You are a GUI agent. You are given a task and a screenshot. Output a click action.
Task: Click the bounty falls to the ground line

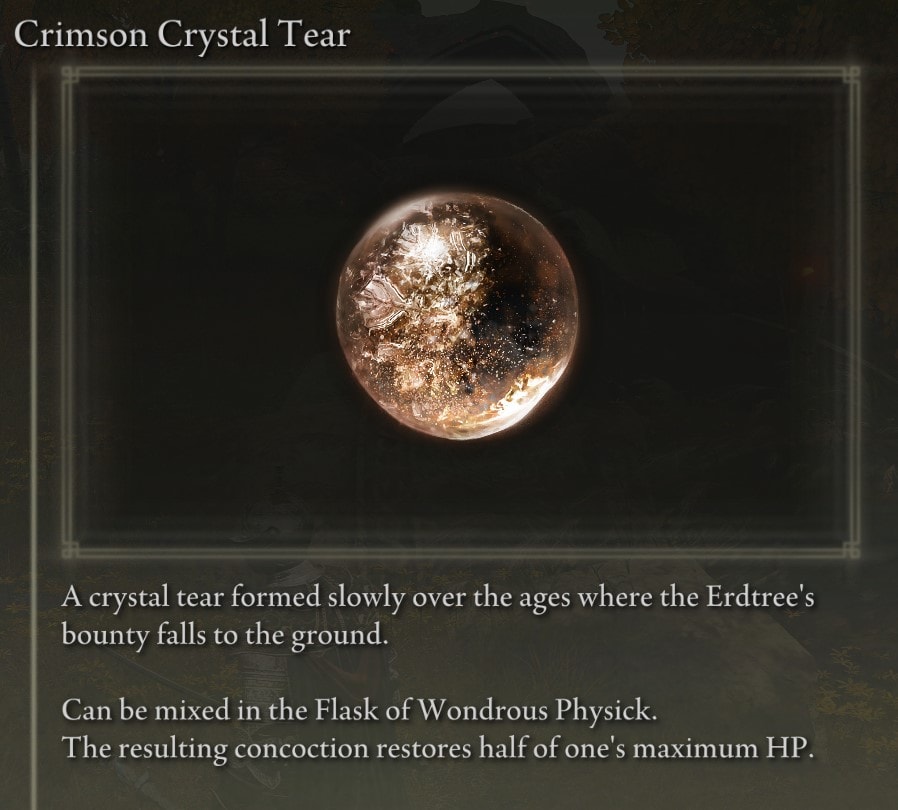[x=224, y=636]
